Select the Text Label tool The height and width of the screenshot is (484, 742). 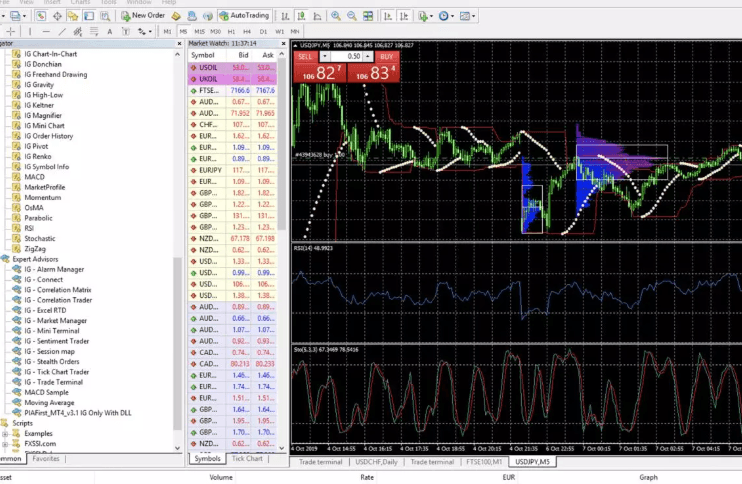126,32
